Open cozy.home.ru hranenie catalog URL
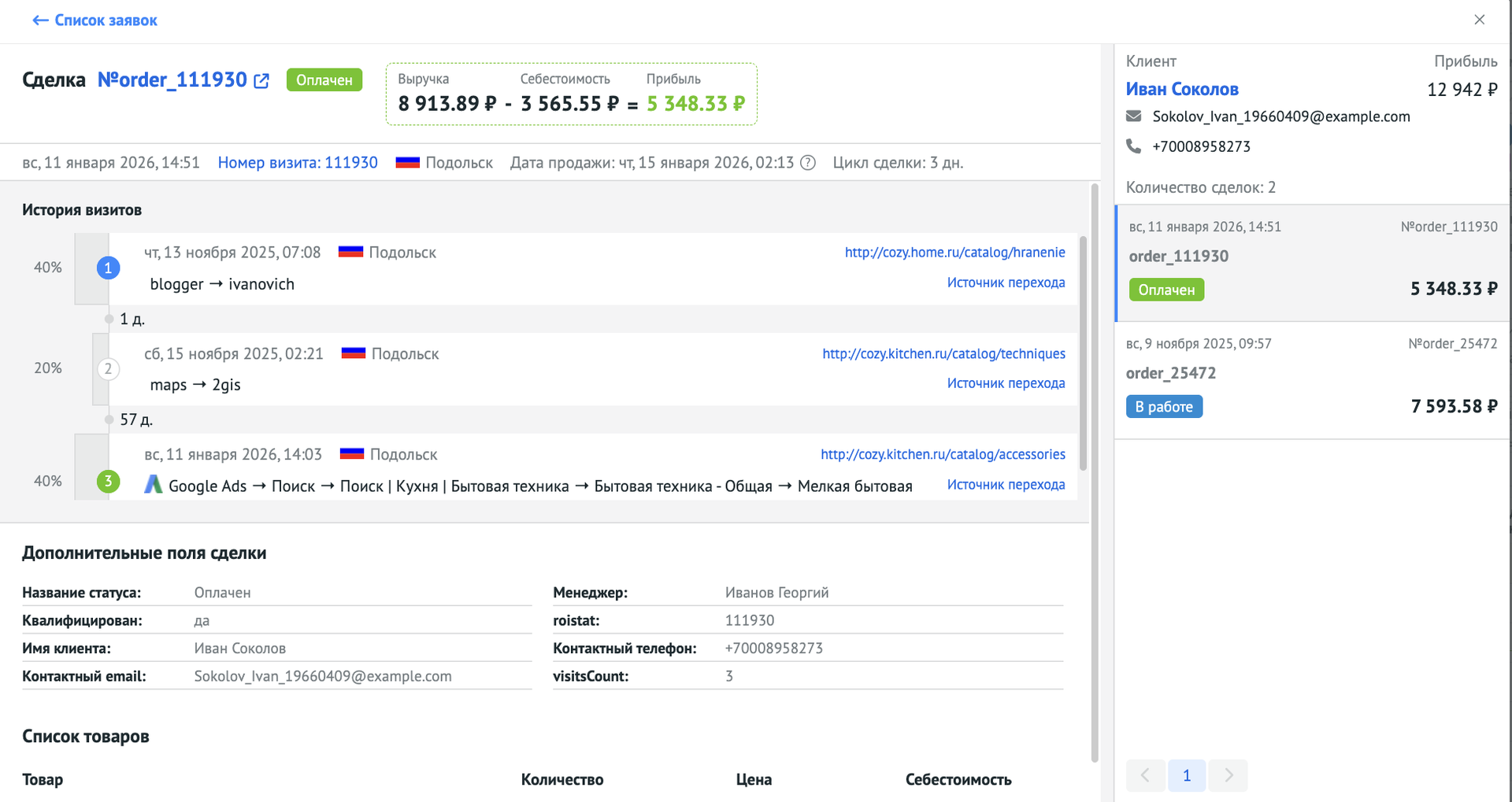Image resolution: width=1512 pixels, height=802 pixels. pos(954,253)
